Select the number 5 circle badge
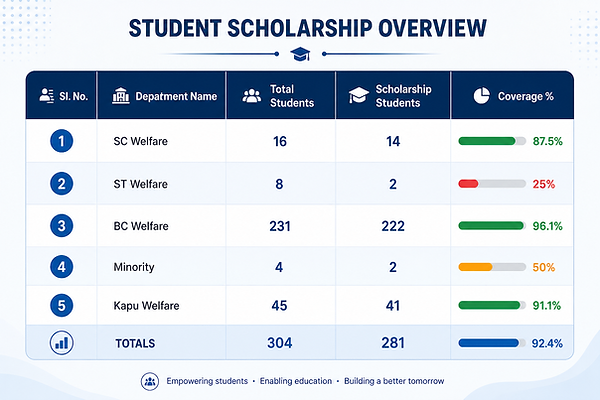The width and height of the screenshot is (600, 400). 62,305
